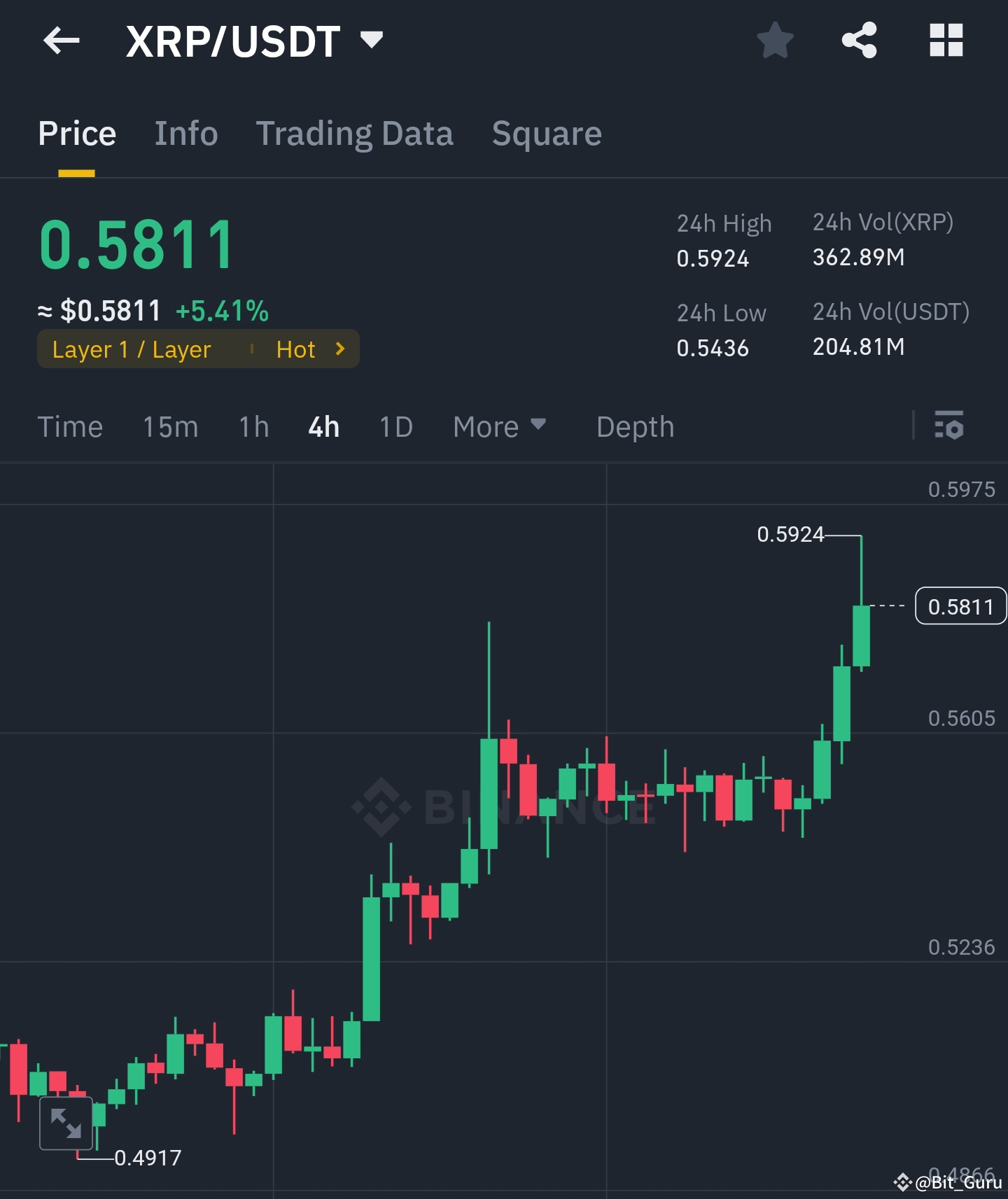Expand the chart to fullscreen

(66, 1123)
